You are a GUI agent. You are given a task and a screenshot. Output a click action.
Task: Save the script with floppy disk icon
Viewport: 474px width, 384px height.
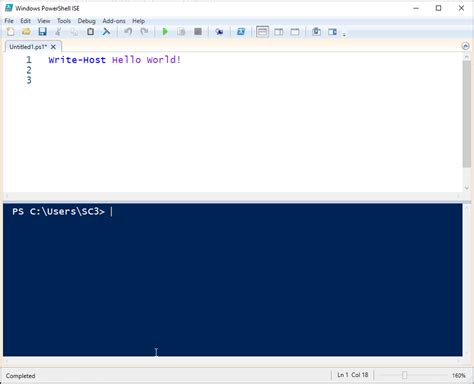[x=42, y=32]
